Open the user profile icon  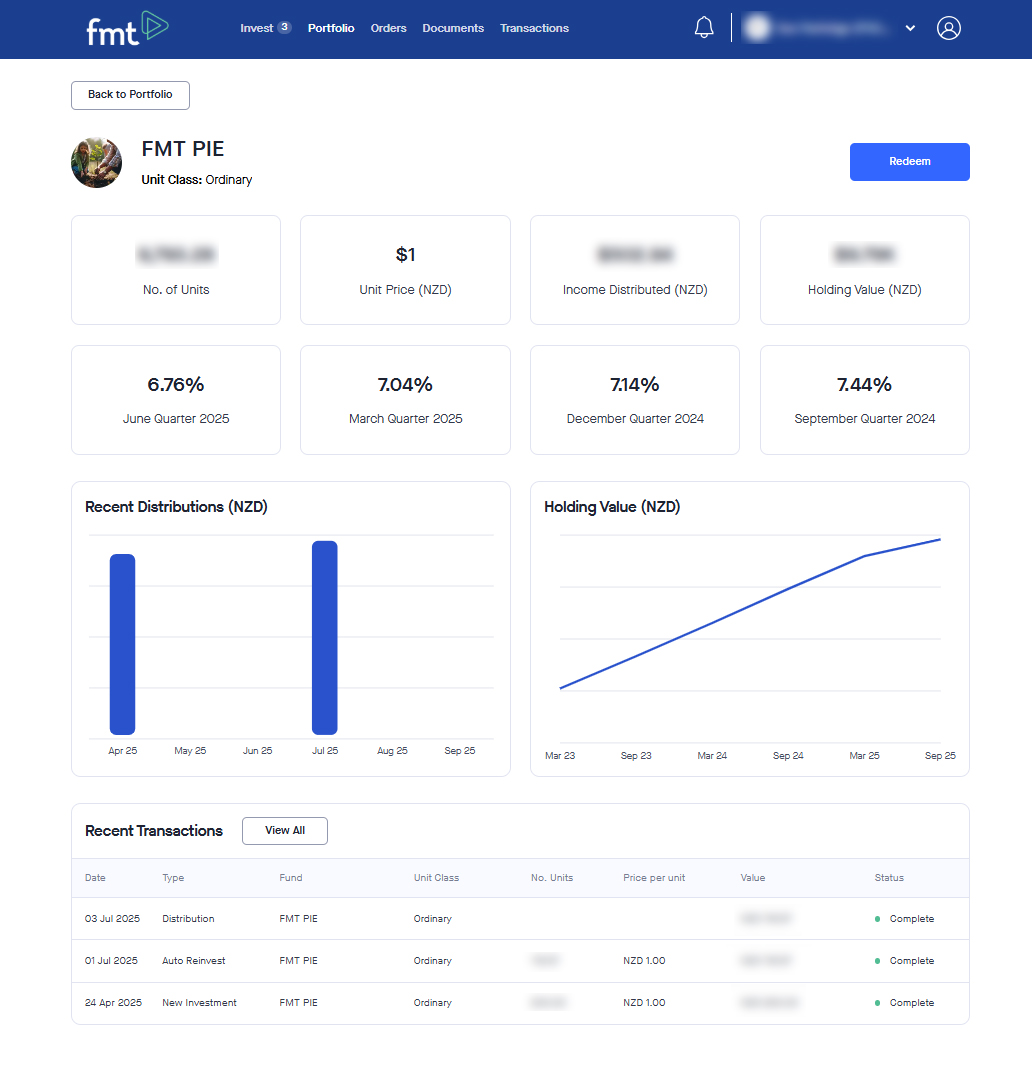[948, 28]
